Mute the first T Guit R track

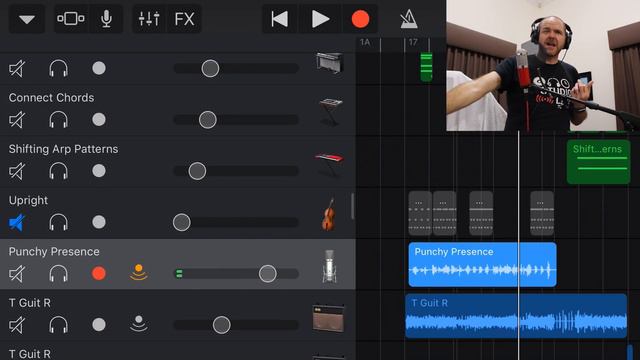click(x=17, y=325)
